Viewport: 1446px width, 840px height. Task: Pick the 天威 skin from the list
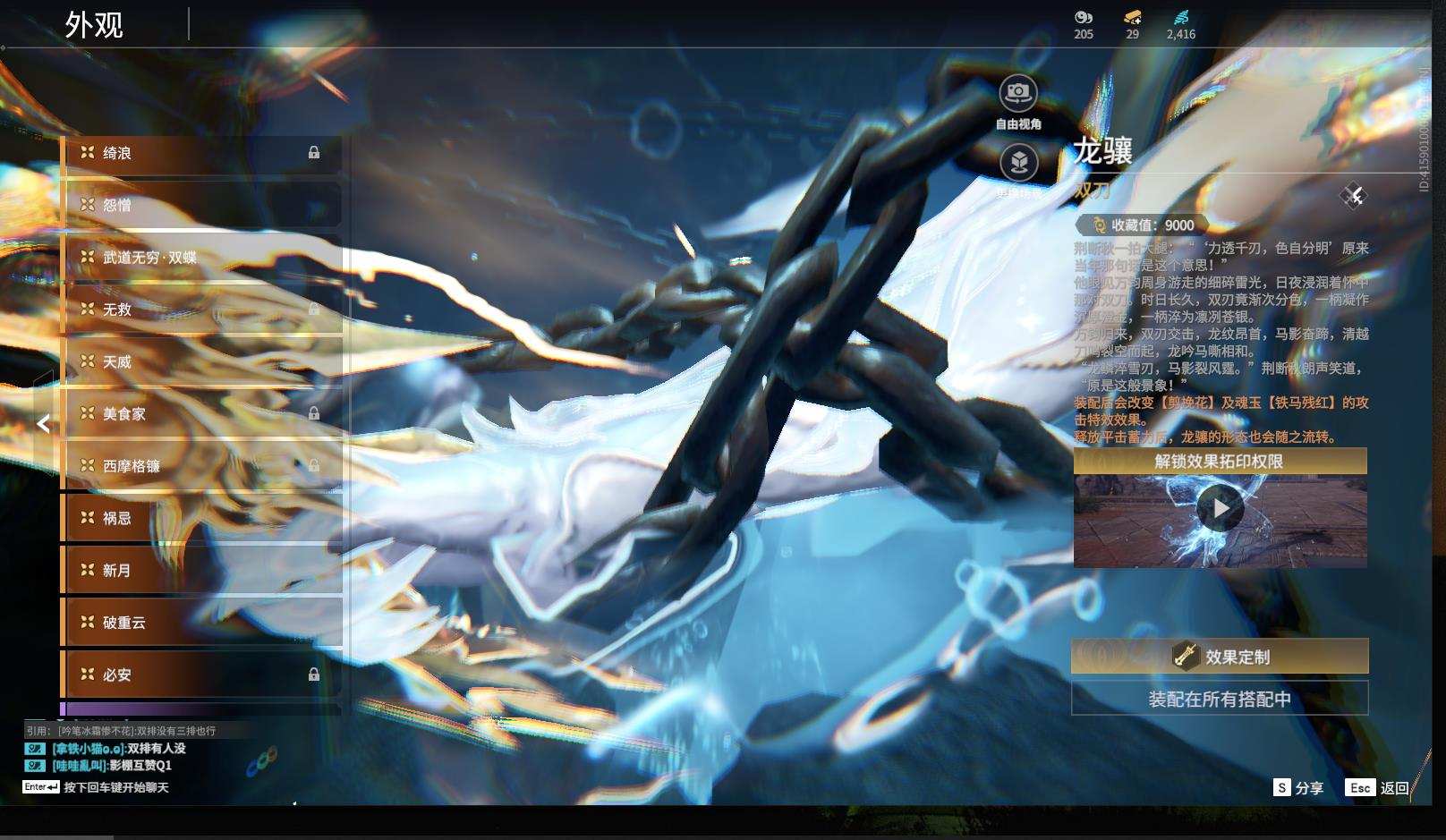[x=202, y=361]
